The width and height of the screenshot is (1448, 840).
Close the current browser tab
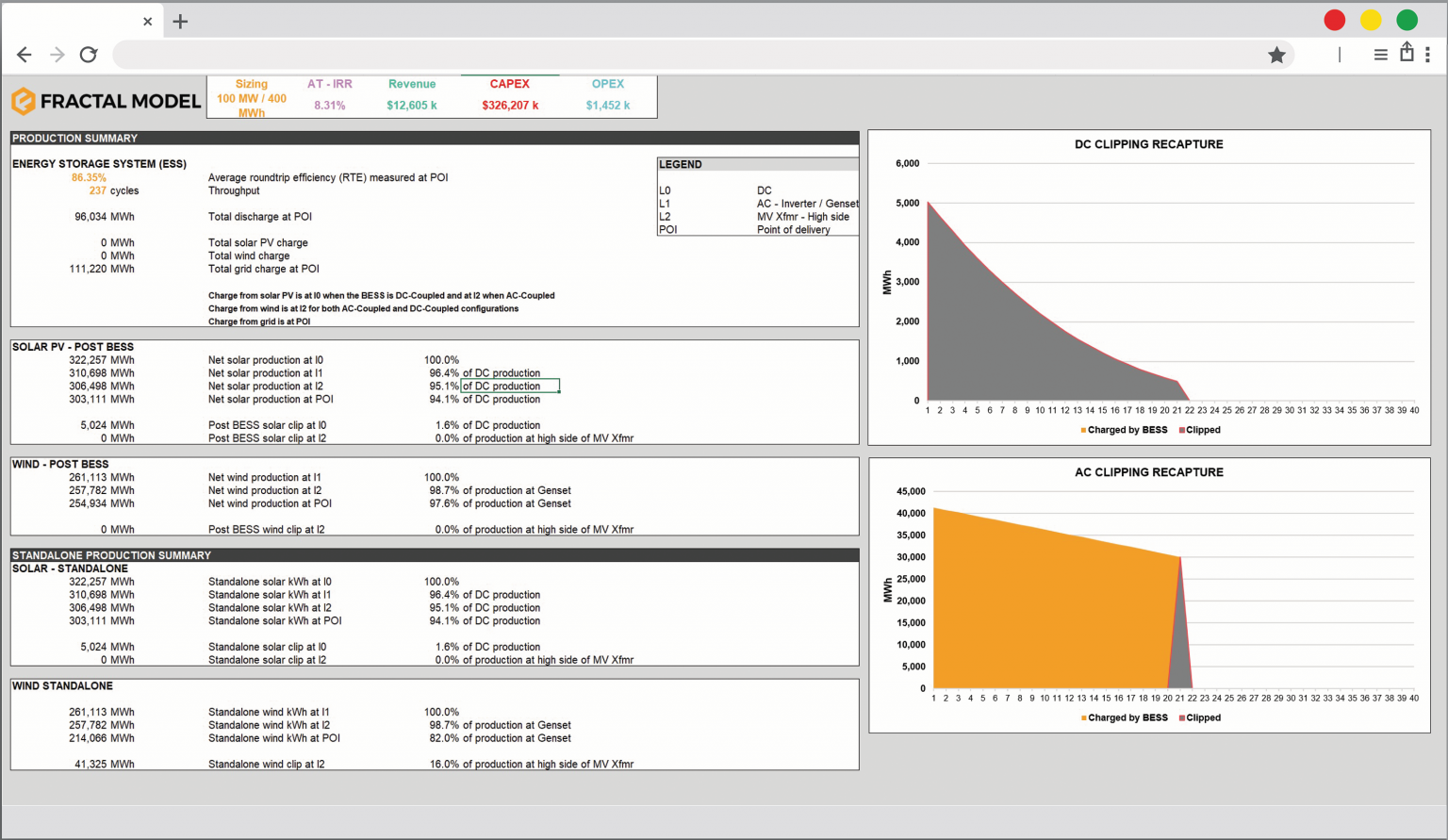coord(147,21)
